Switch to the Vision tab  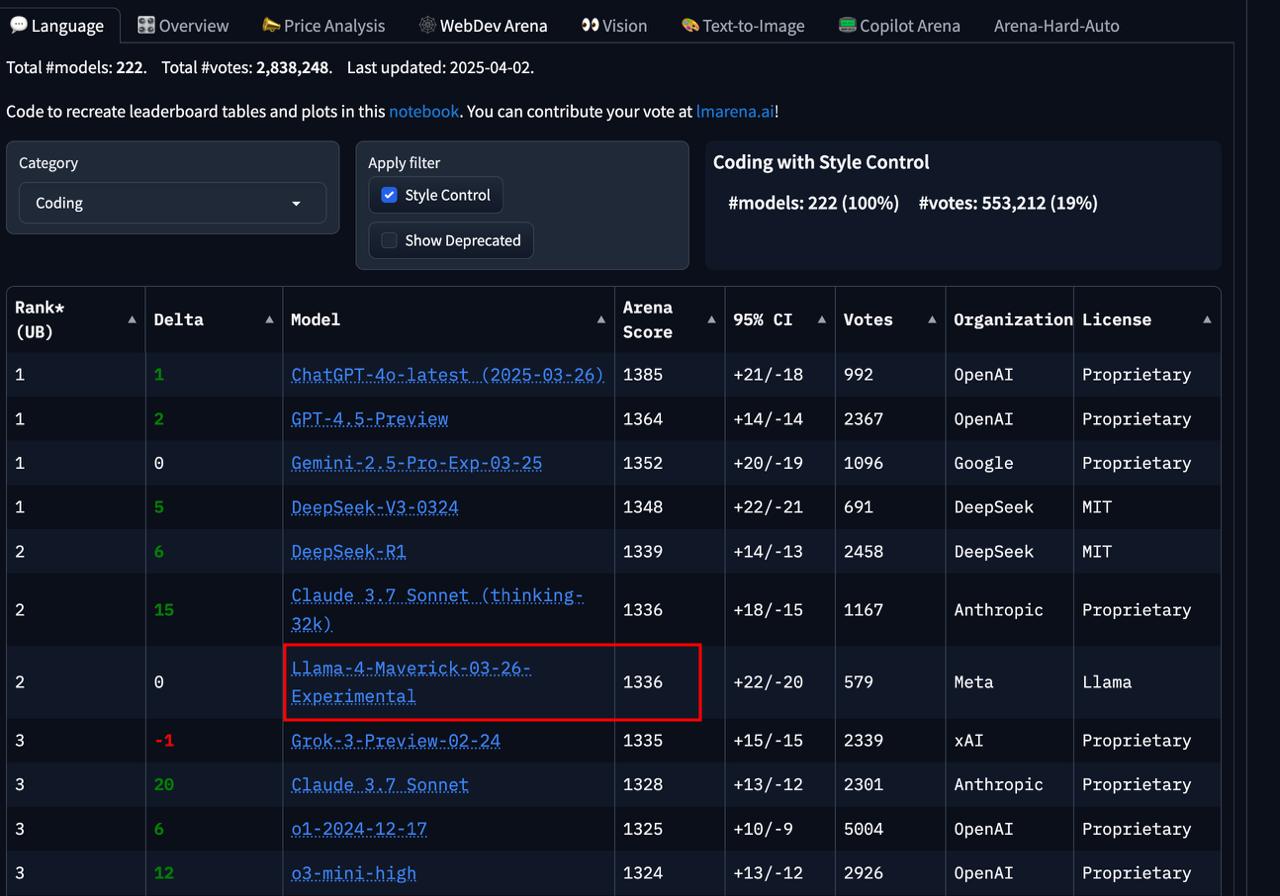614,25
